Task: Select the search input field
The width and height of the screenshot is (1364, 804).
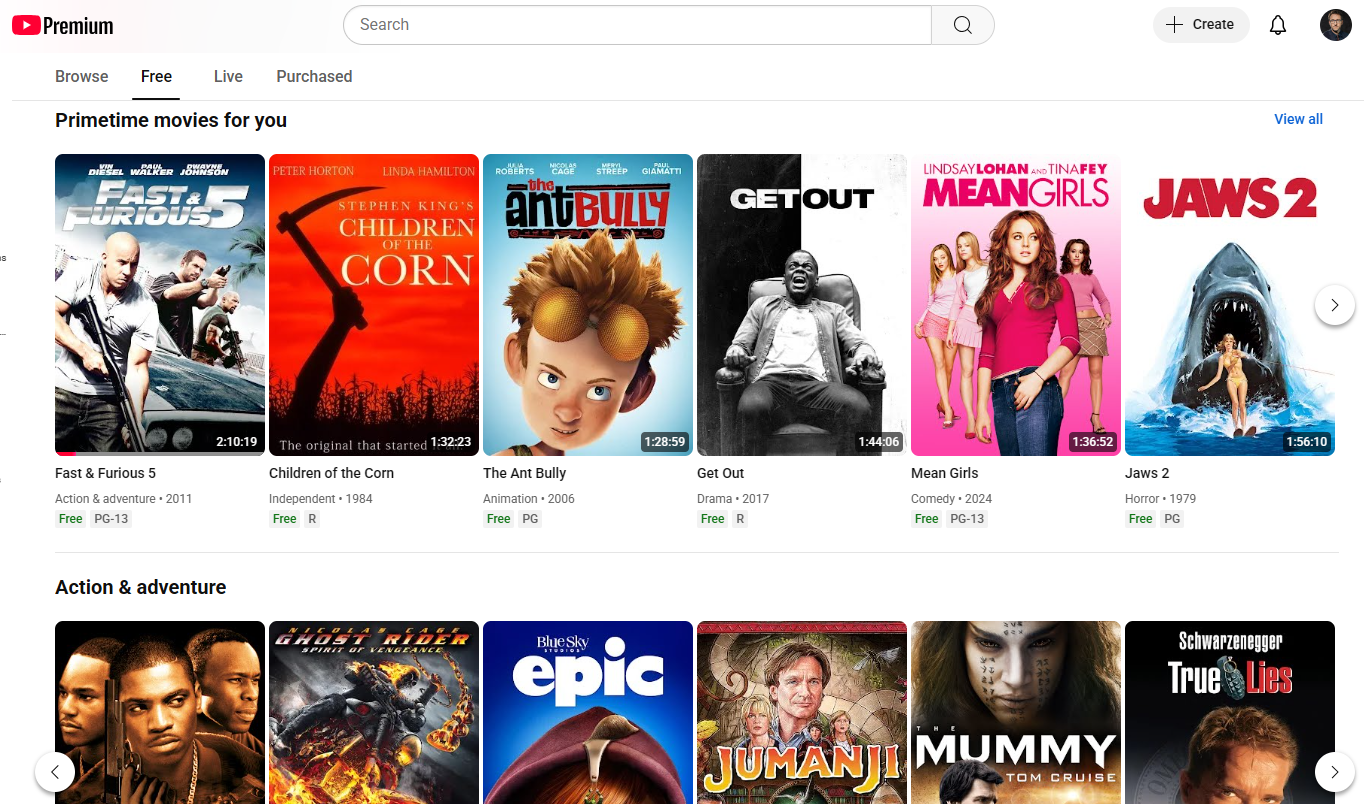Action: coord(637,24)
